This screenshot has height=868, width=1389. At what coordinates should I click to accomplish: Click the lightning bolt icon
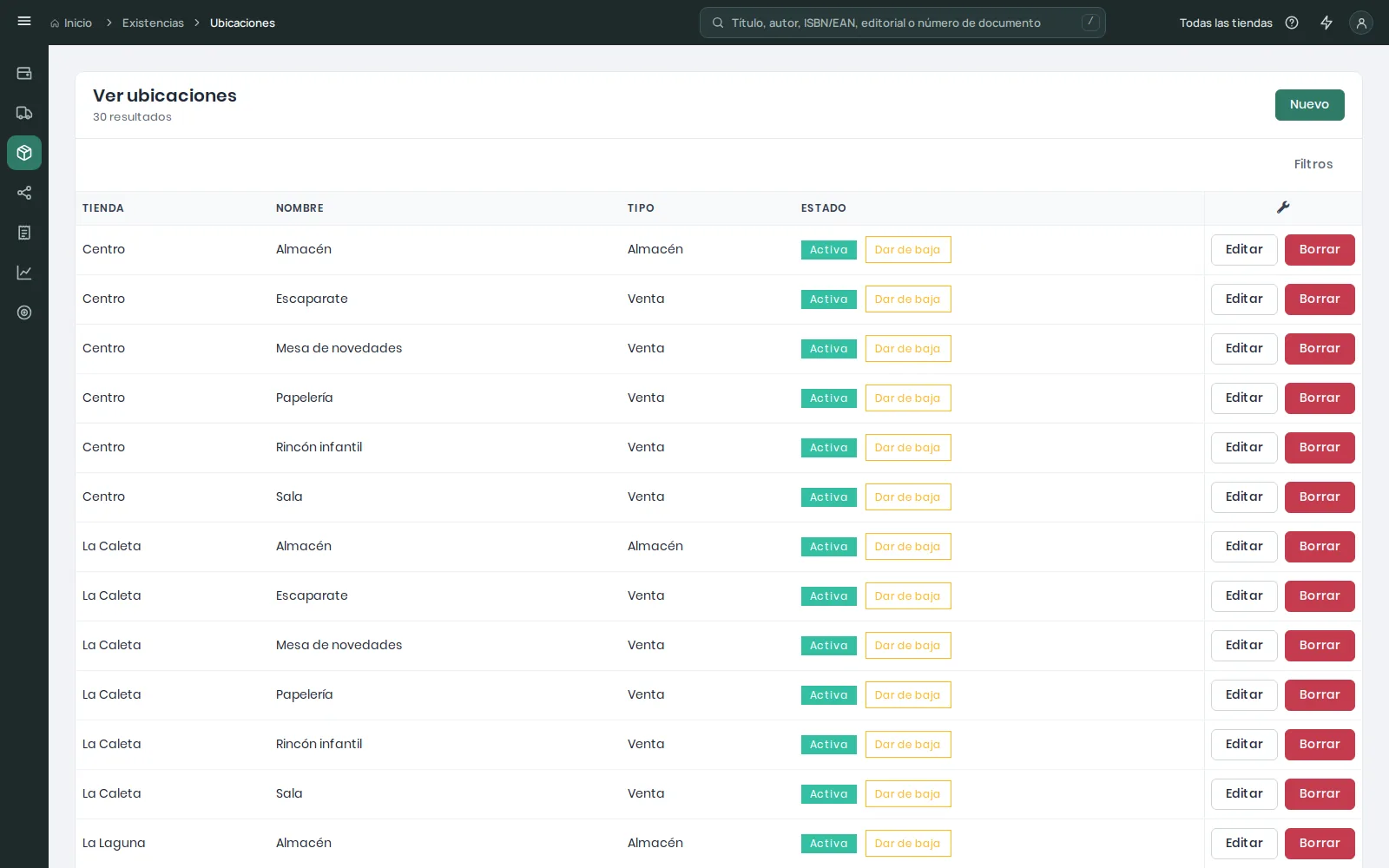pyautogui.click(x=1326, y=23)
